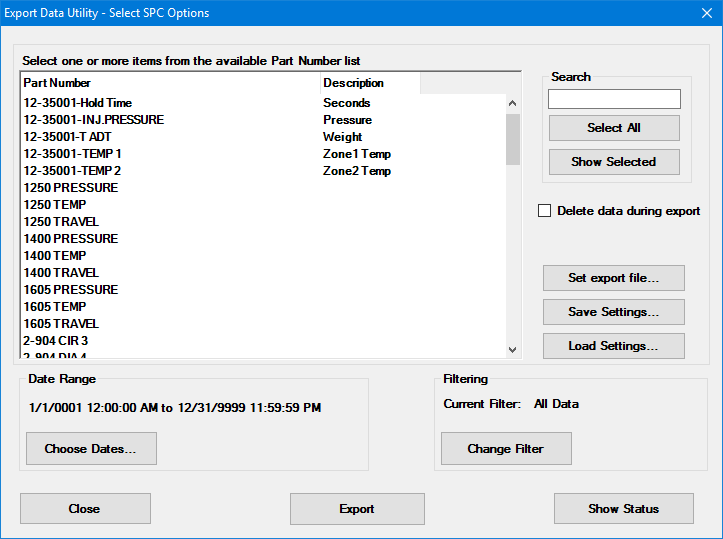
Task: Sort by the Part Number column header
Action: click(170, 83)
